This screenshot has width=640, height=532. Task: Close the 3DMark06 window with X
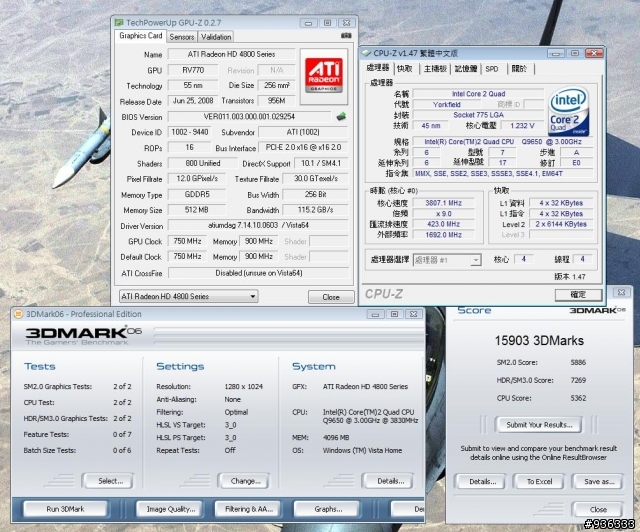coord(413,314)
